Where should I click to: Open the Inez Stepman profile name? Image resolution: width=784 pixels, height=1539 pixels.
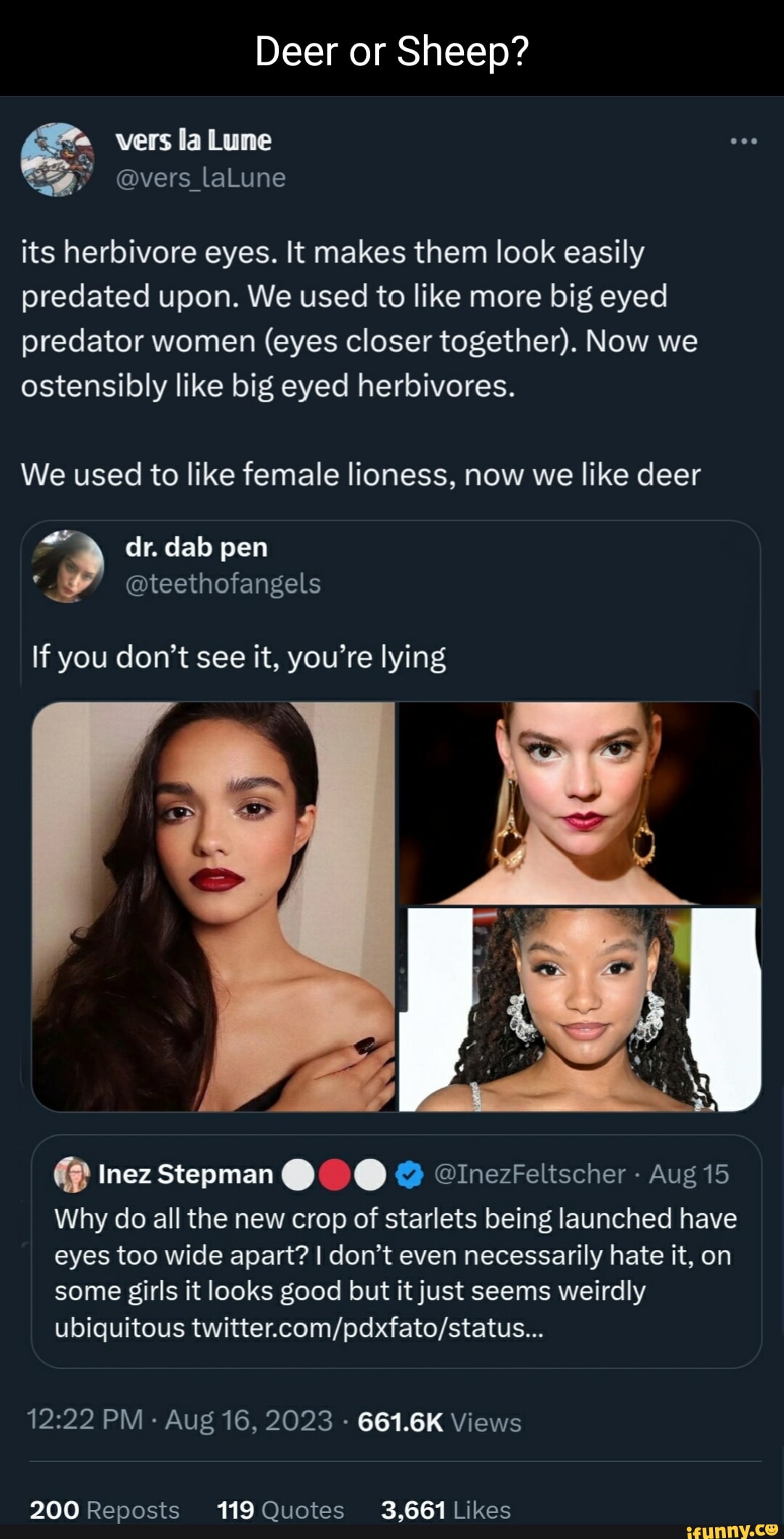(185, 1174)
